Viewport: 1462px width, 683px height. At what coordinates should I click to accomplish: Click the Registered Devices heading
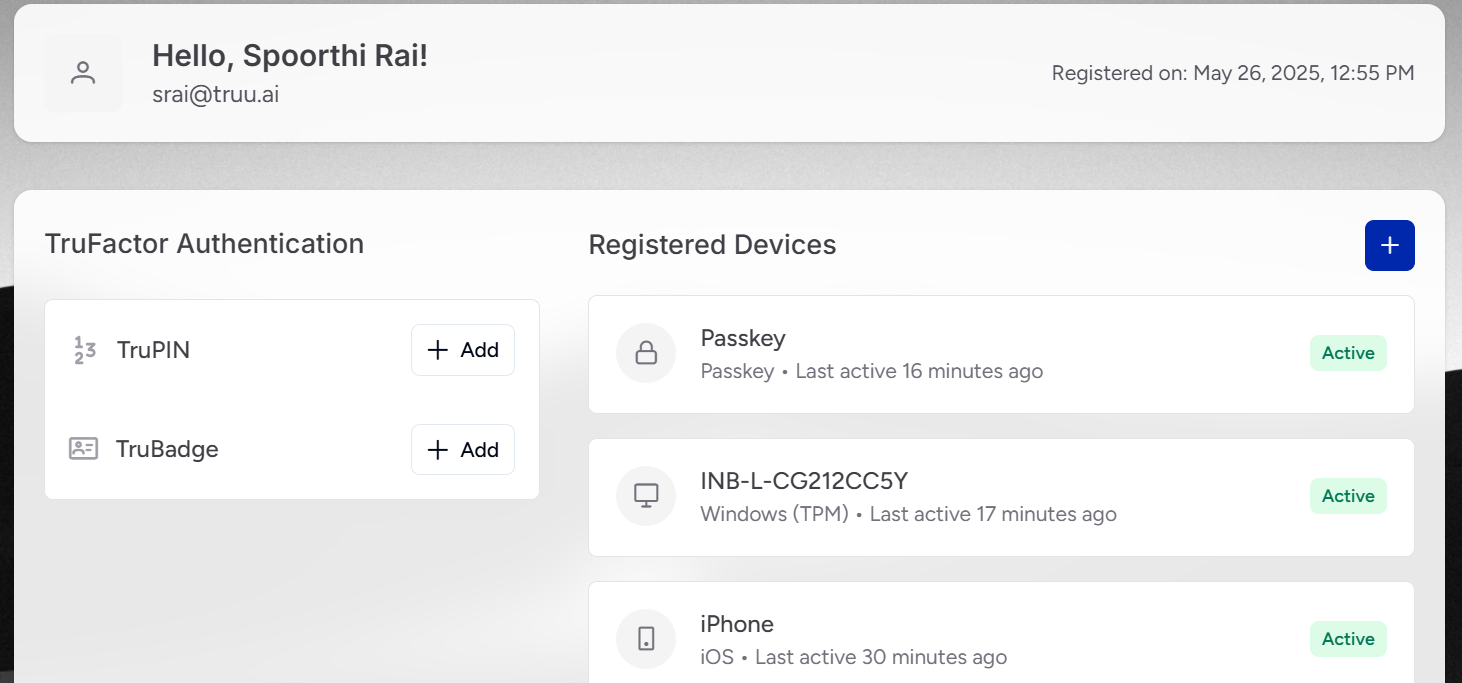point(712,245)
